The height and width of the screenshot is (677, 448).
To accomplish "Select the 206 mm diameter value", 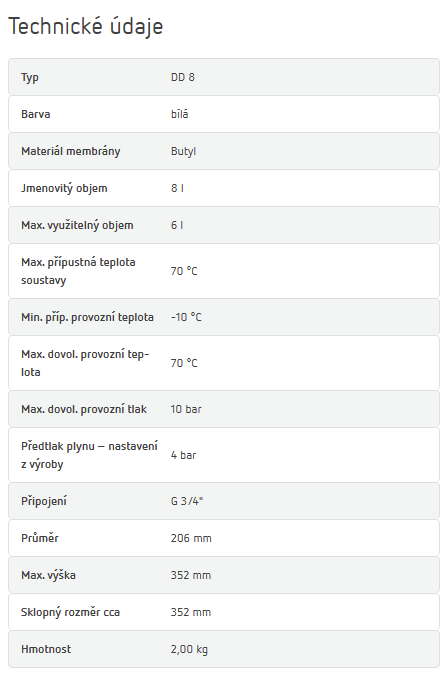I will pyautogui.click(x=191, y=538).
